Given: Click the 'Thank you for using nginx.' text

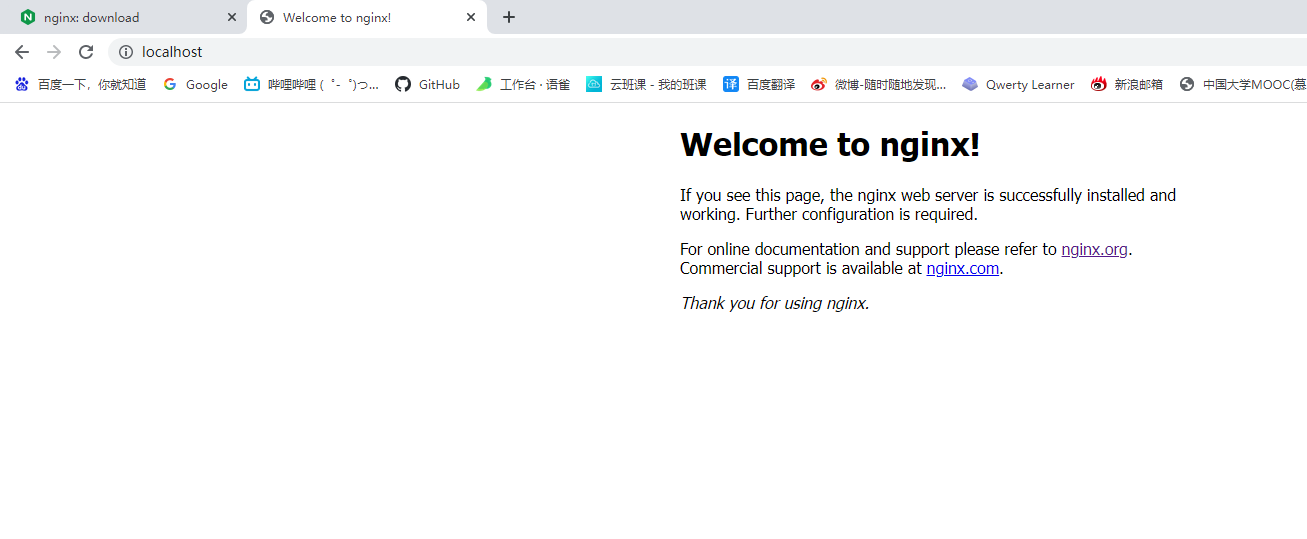Looking at the screenshot, I should pyautogui.click(x=775, y=303).
